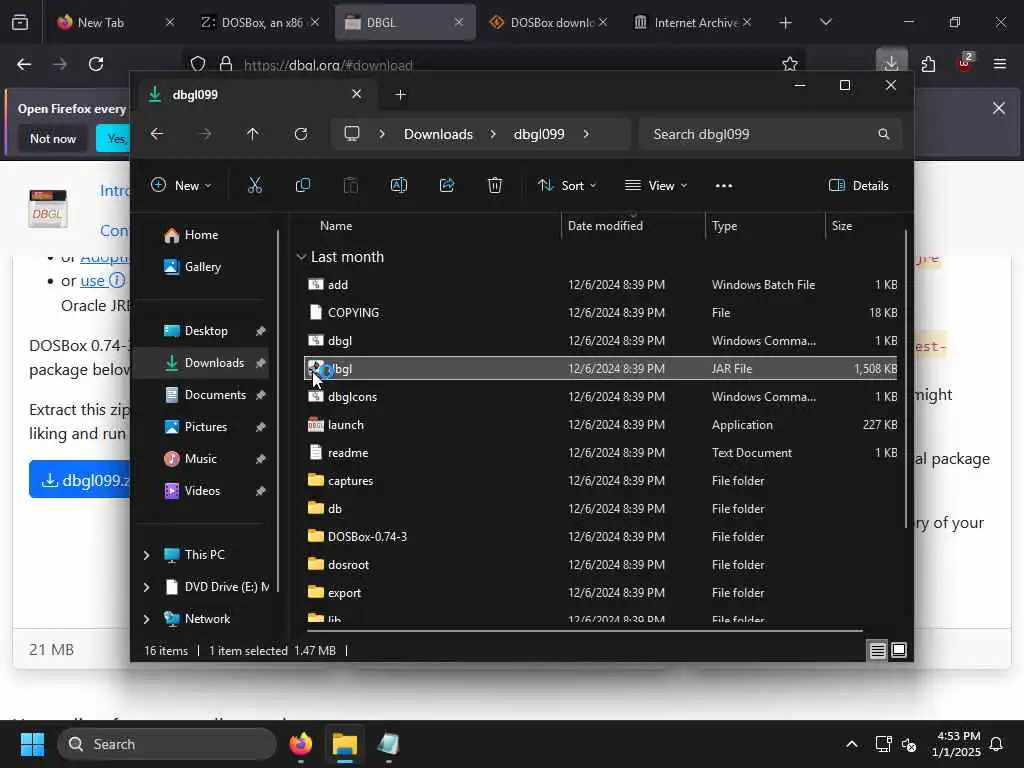Sort by the Name column header
The image size is (1024, 768).
click(x=336, y=226)
